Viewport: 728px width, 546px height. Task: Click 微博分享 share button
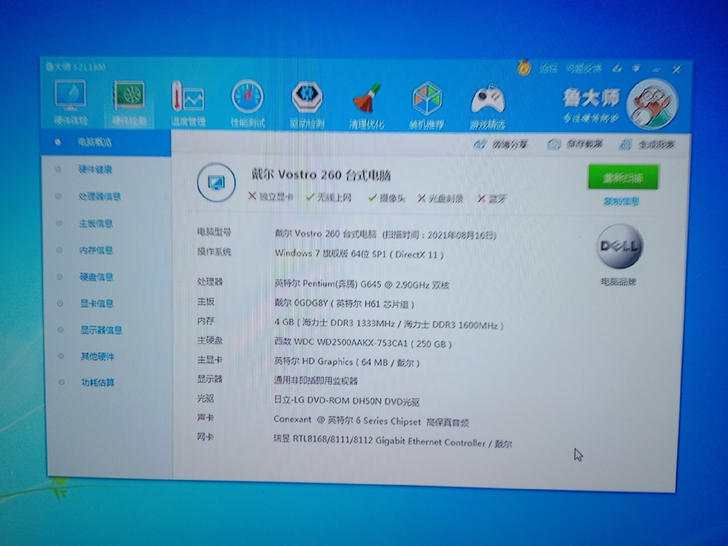(x=500, y=144)
